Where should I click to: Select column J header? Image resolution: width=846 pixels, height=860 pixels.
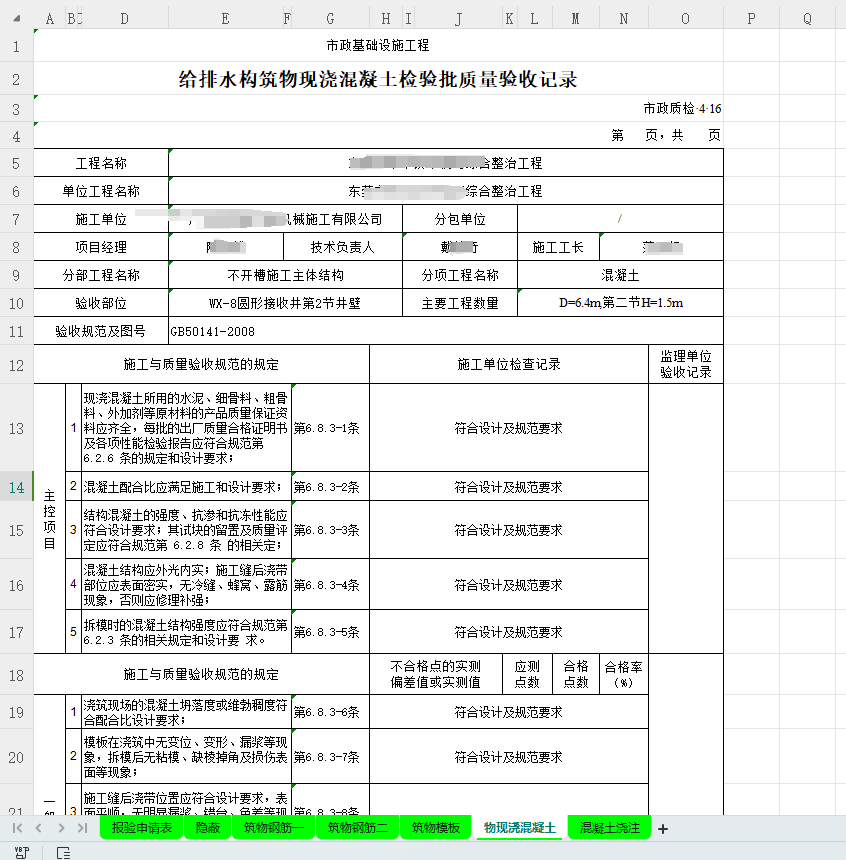pyautogui.click(x=459, y=19)
